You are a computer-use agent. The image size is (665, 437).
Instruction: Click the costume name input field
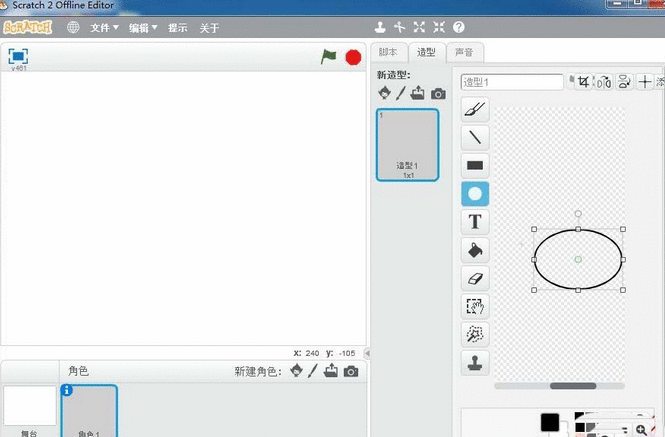coord(512,82)
